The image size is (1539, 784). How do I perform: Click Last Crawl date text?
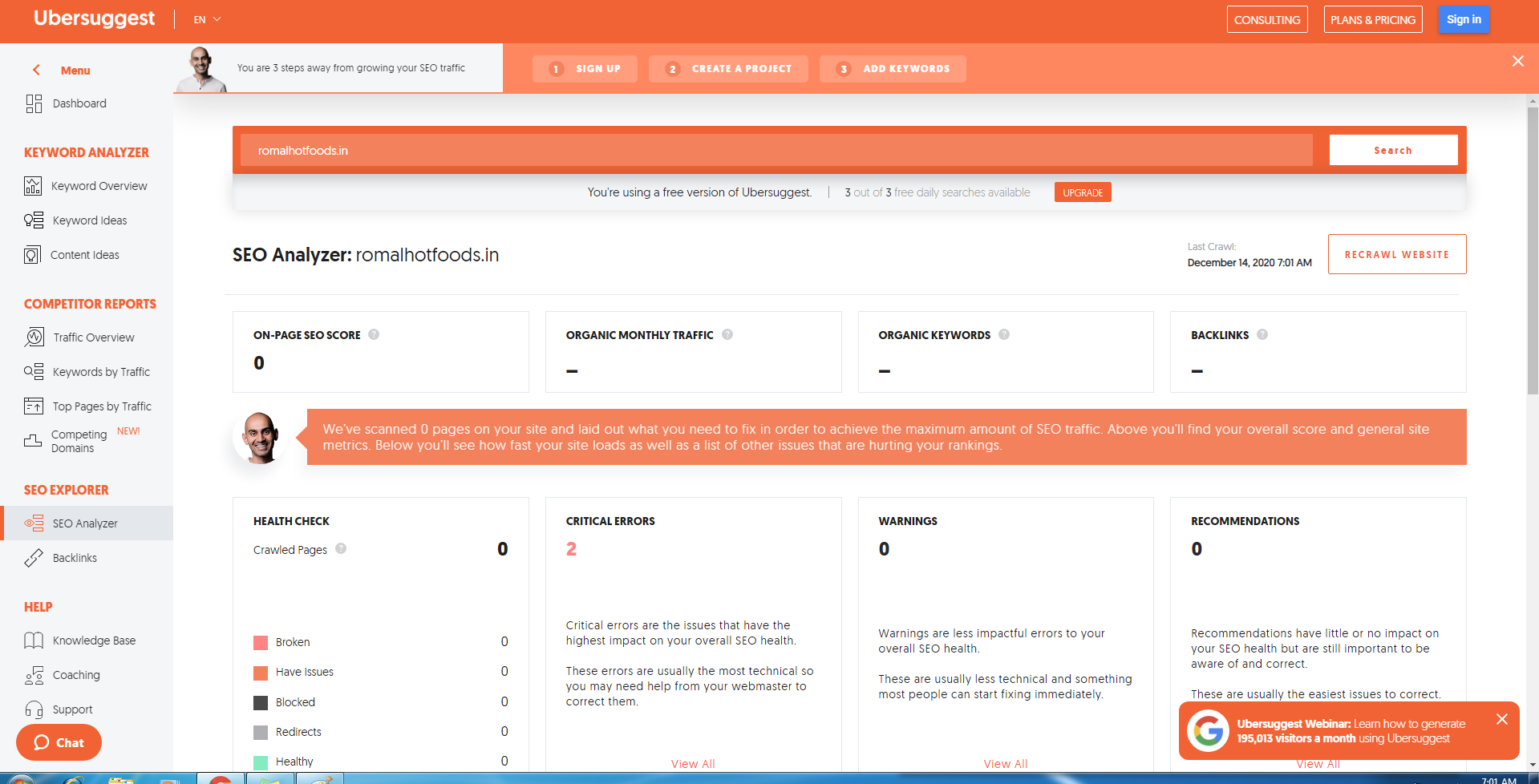[x=1249, y=262]
